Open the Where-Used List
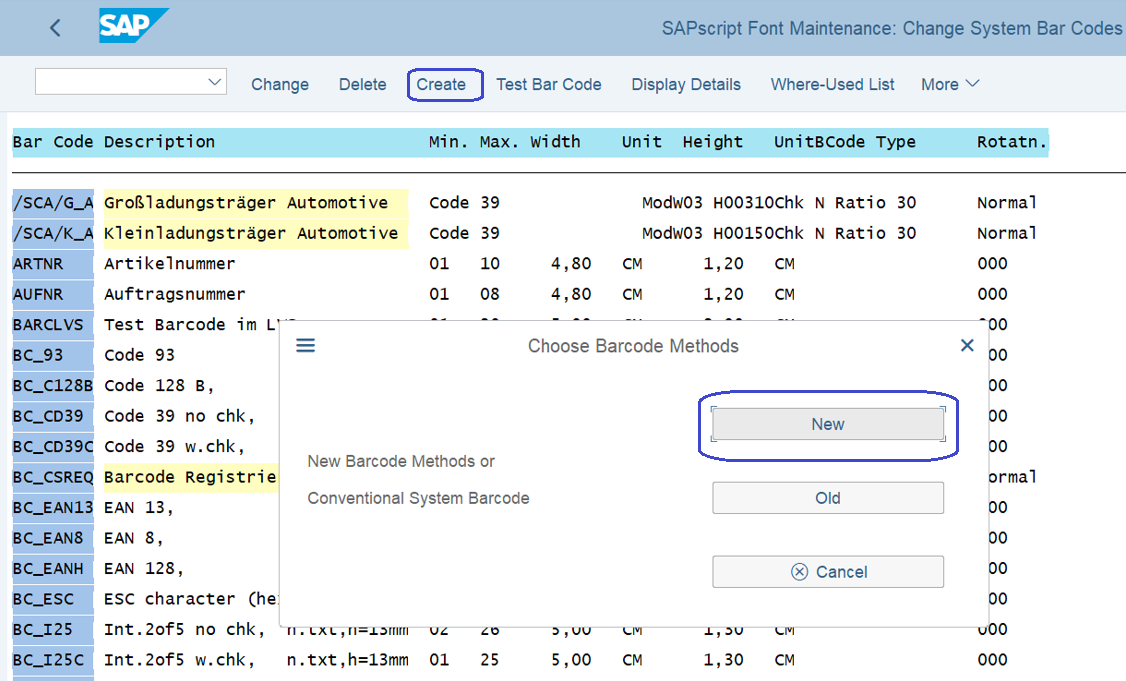The height and width of the screenshot is (681, 1126). [x=832, y=85]
